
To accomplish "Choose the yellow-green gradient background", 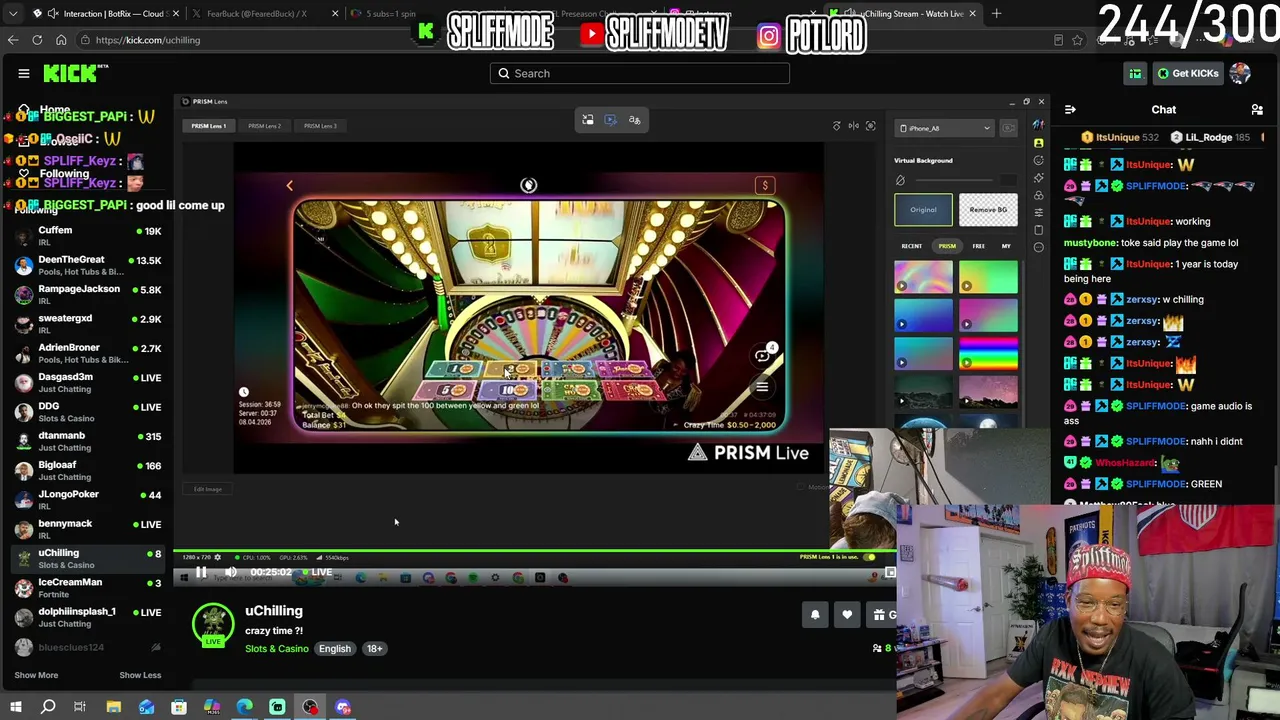I will (988, 276).
